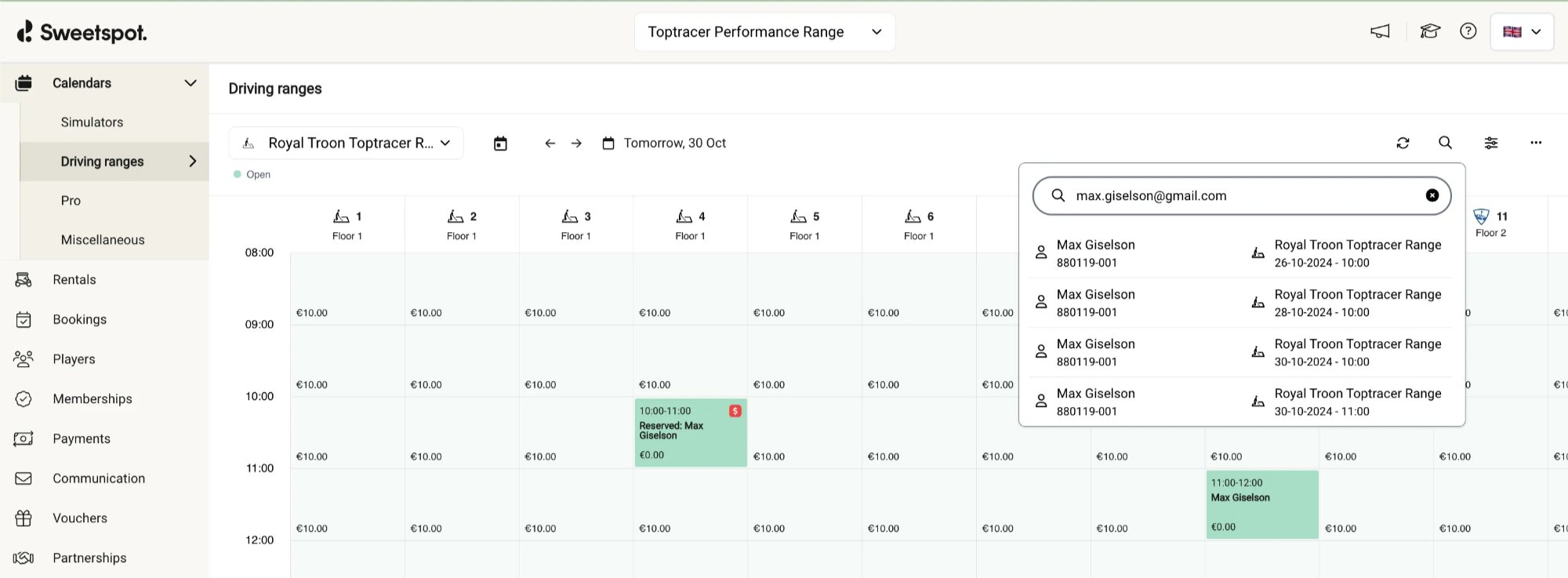The height and width of the screenshot is (578, 1568).
Task: Click bay 2 Floor 1 column header
Action: (x=462, y=224)
